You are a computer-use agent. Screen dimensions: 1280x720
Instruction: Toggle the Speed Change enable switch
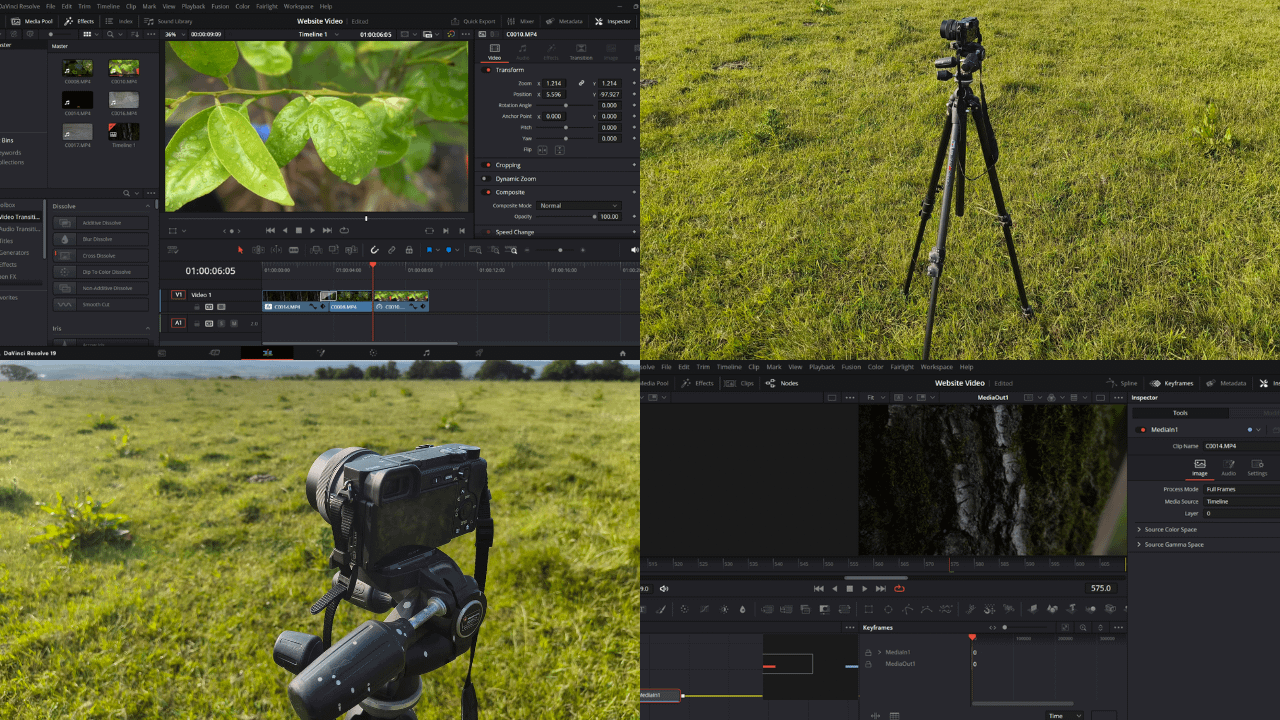(x=488, y=232)
